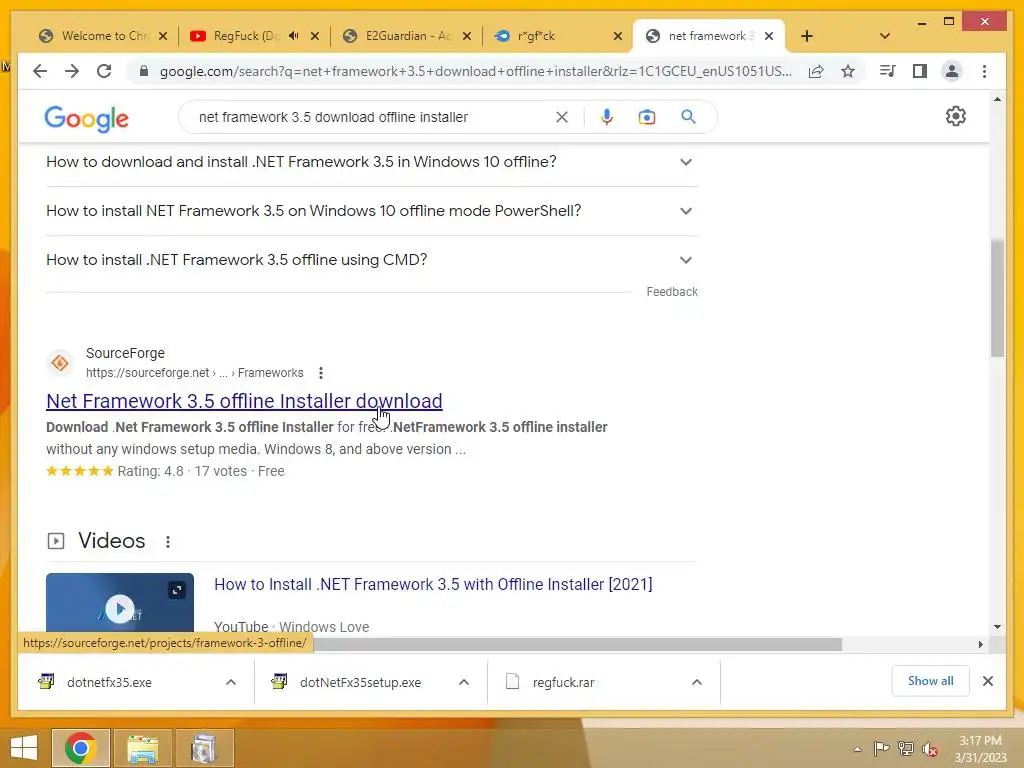This screenshot has width=1024, height=768.
Task: Switch to the RegFuck YouTube tab
Action: pyautogui.click(x=243, y=36)
